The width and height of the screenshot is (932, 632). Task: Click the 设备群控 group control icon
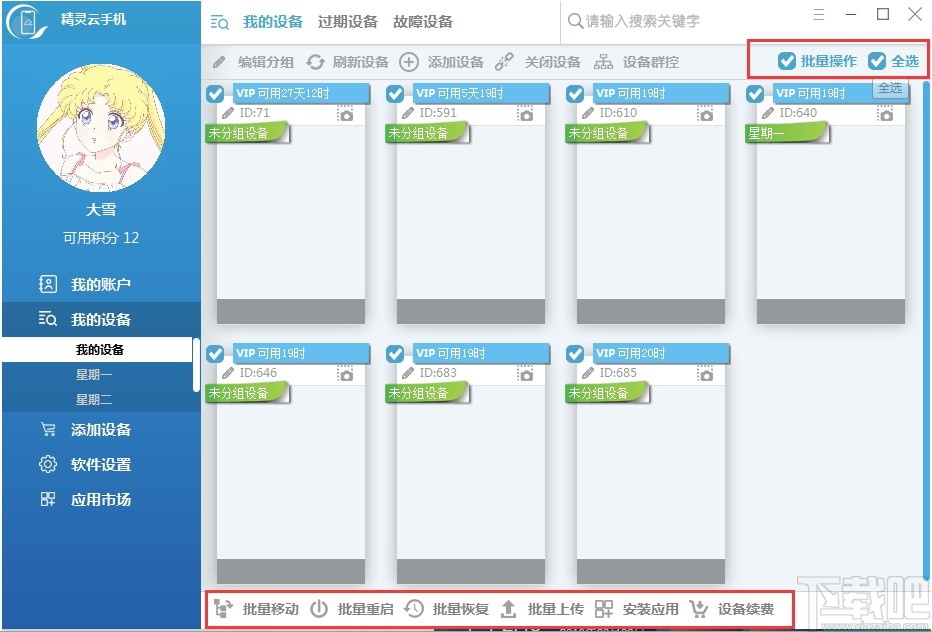(x=603, y=62)
